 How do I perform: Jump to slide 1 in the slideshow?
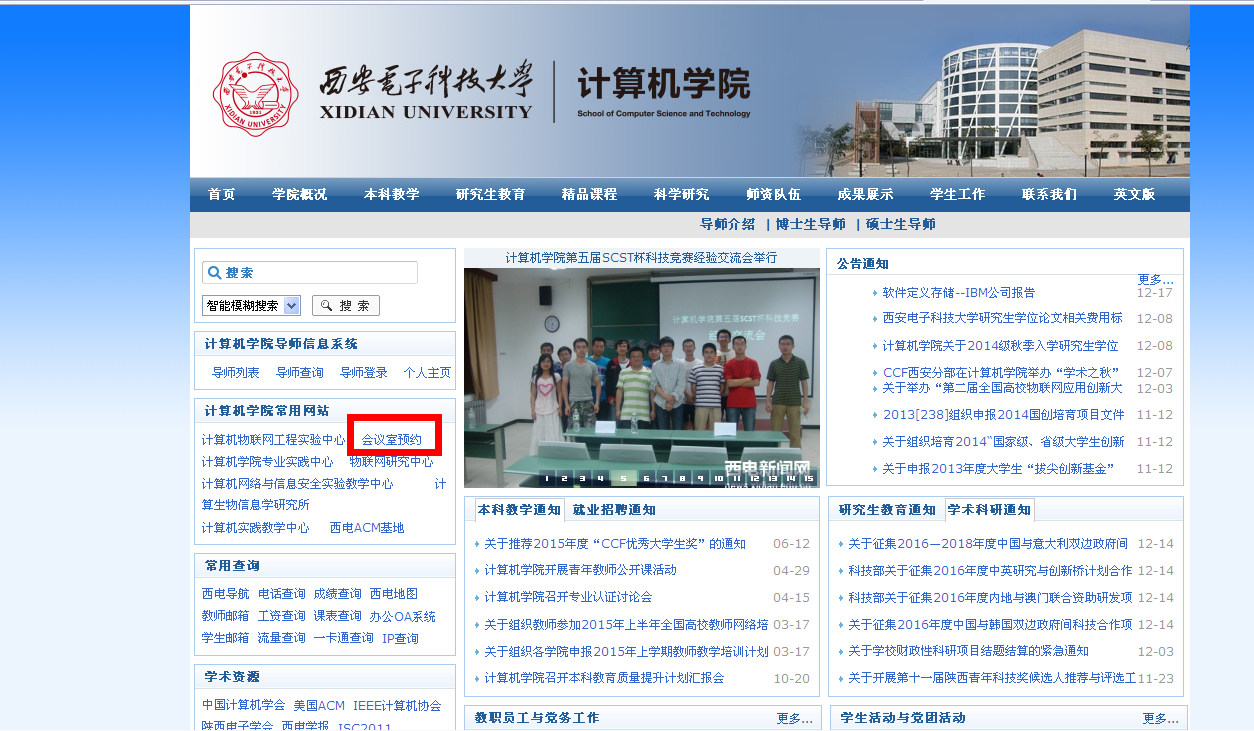[x=549, y=478]
